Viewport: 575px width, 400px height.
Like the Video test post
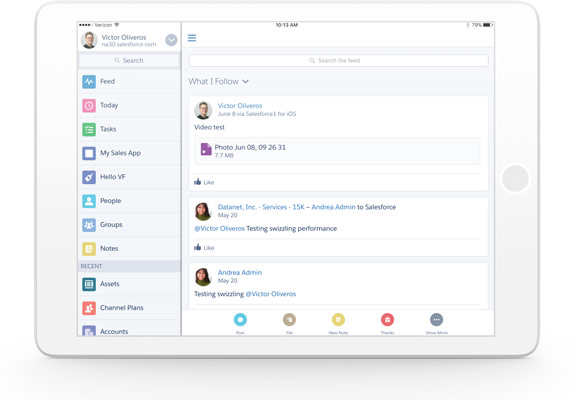point(204,182)
